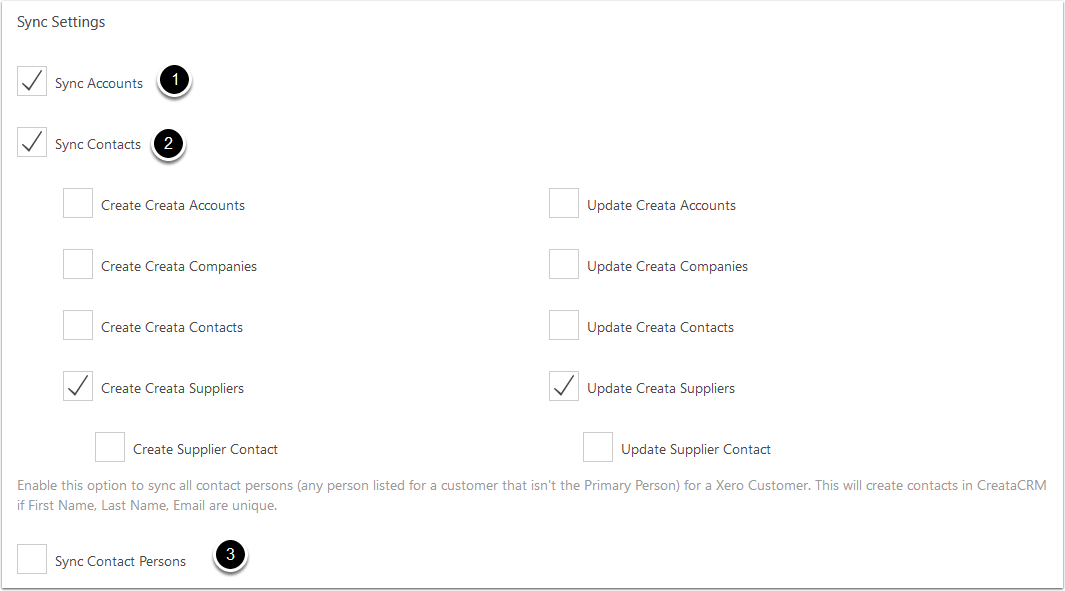Viewport: 1065px width, 591px height.
Task: Click annotation marker number 2
Action: click(168, 144)
